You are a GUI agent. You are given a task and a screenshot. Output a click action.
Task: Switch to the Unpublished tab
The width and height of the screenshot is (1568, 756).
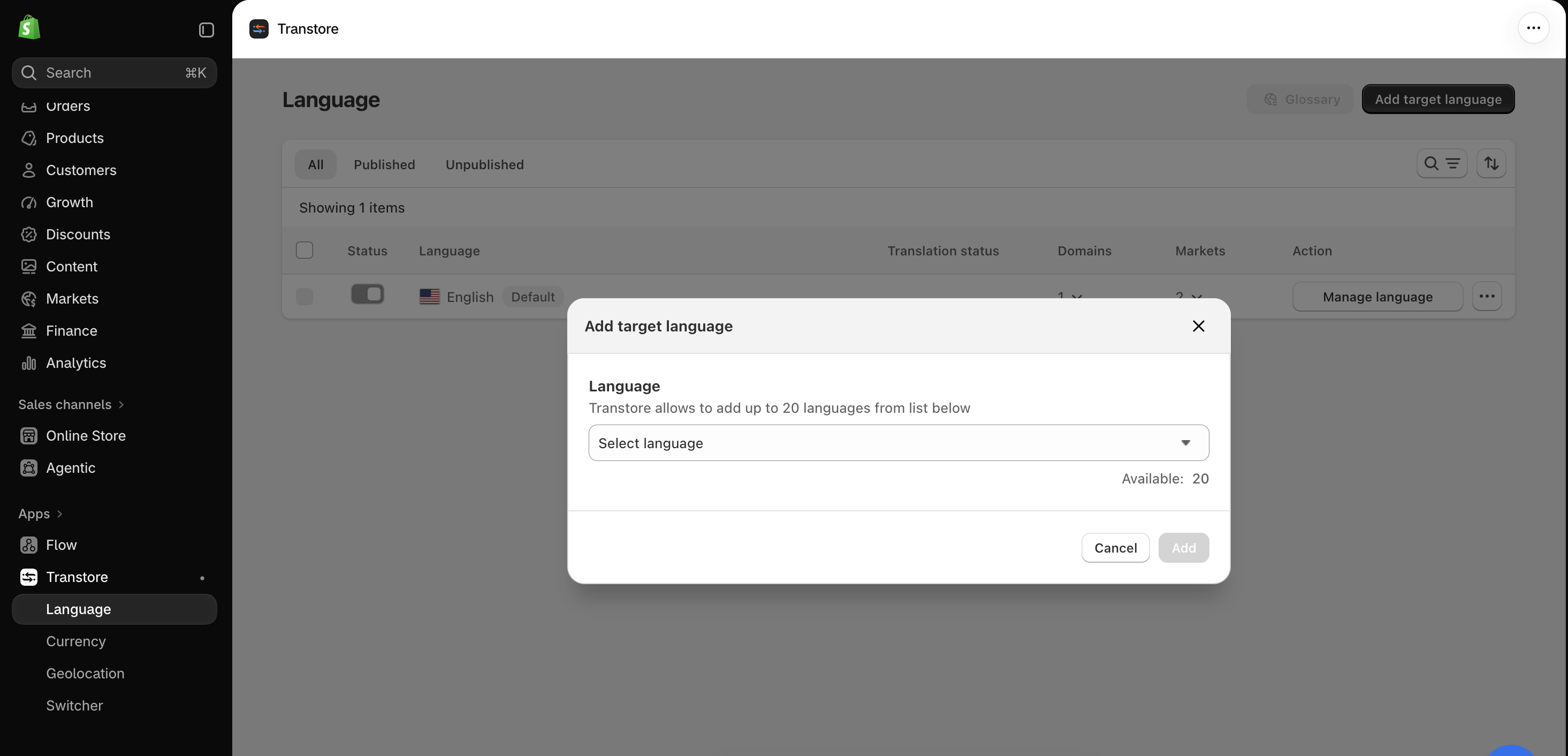click(x=484, y=164)
